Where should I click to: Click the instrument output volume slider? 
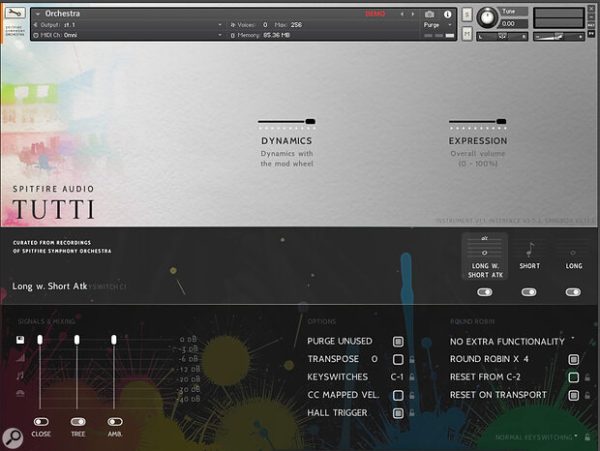[559, 37]
